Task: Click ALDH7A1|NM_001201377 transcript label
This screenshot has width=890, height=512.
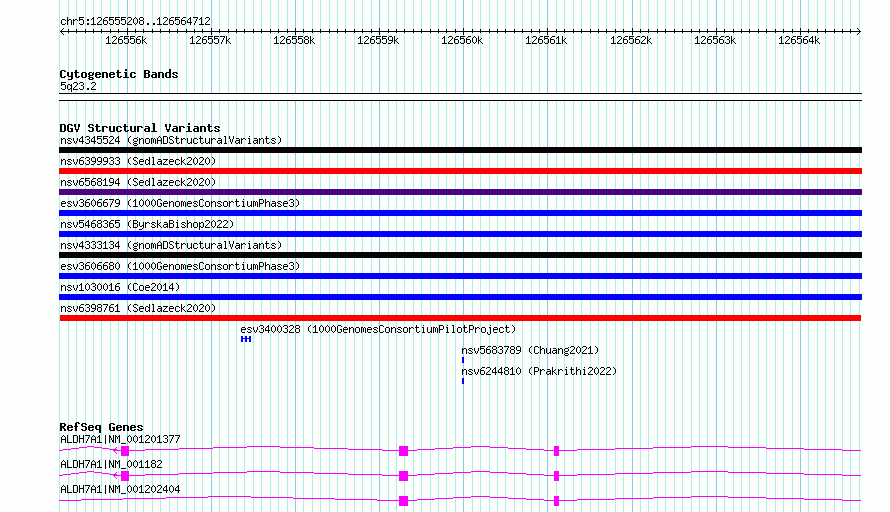Action: coord(120,439)
